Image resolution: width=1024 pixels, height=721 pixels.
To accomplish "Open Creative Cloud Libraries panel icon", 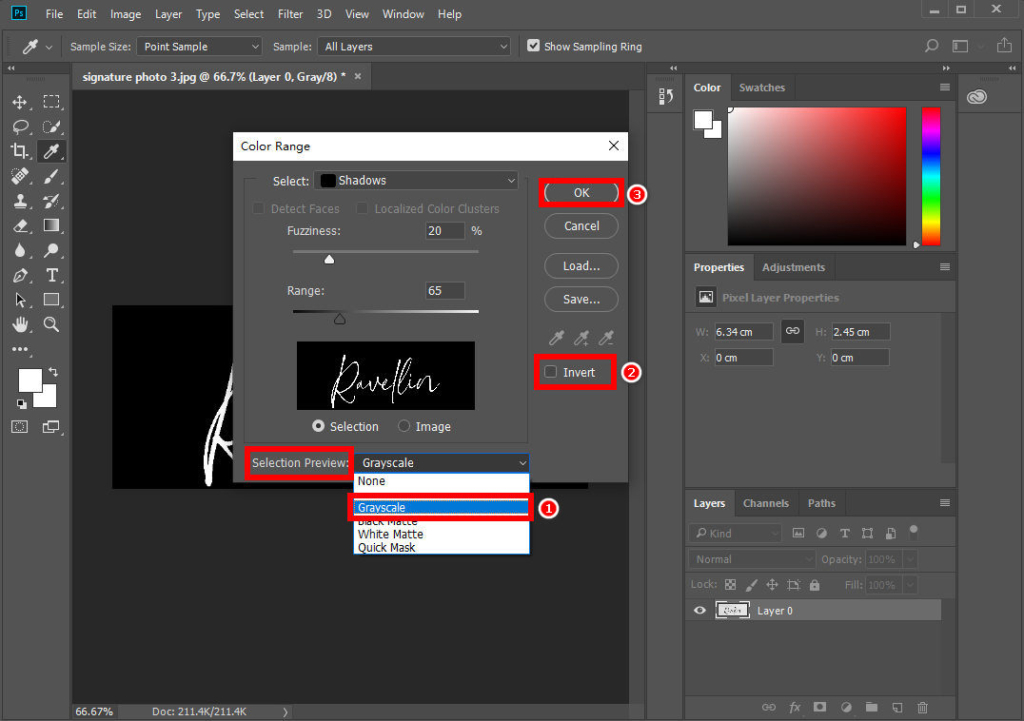I will point(977,96).
